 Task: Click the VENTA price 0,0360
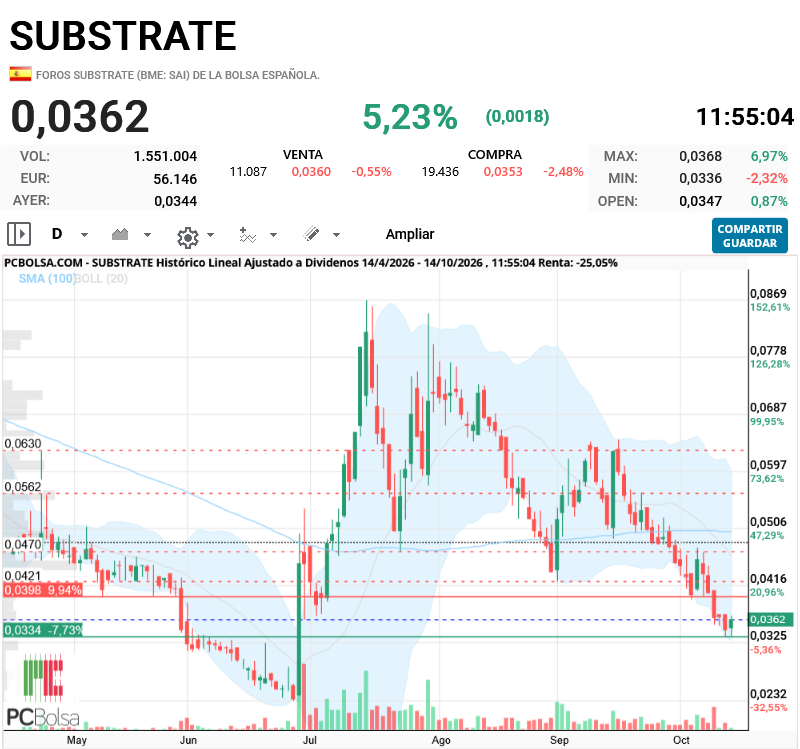click(311, 172)
